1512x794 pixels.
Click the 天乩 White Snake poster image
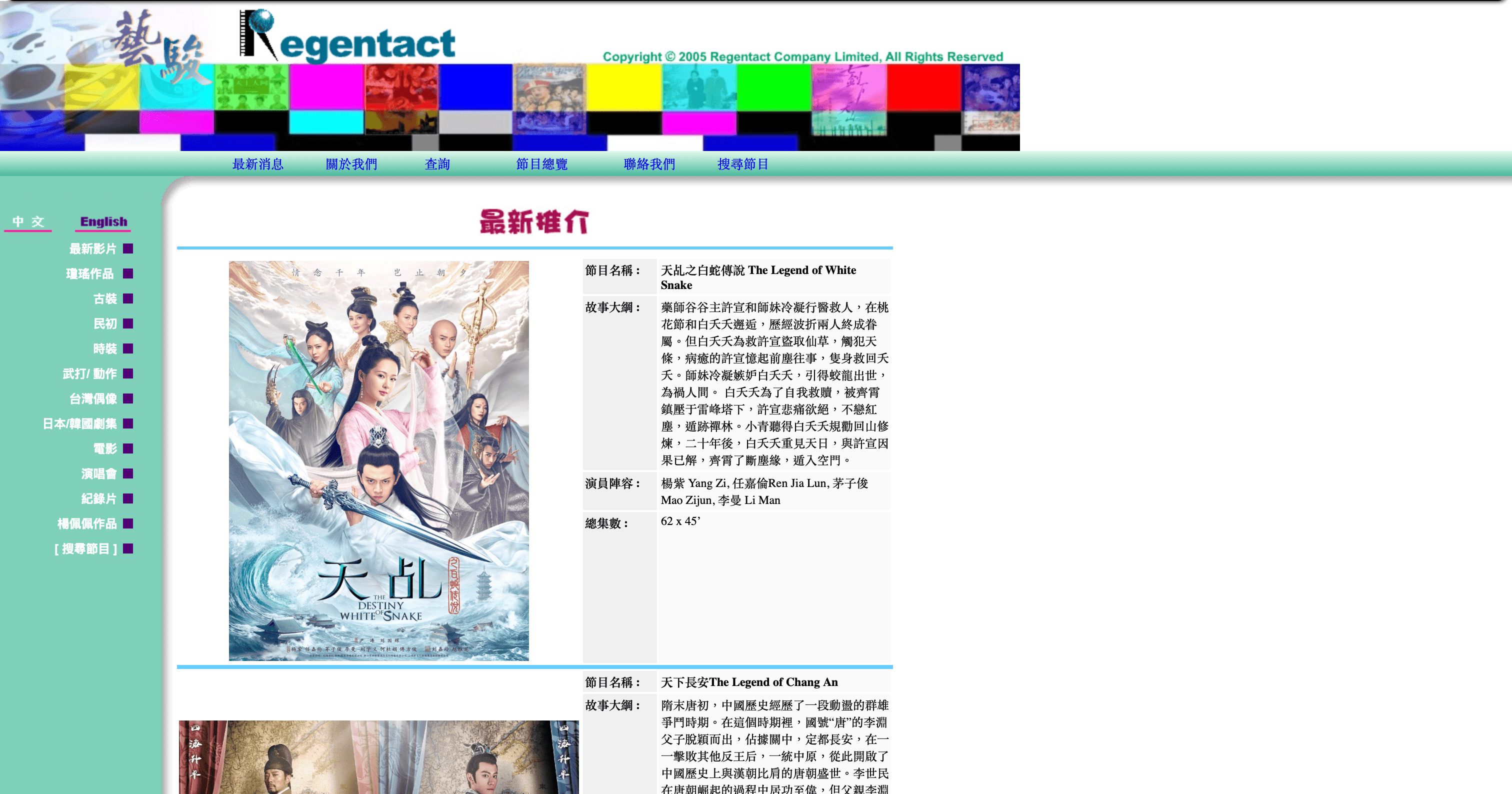[x=378, y=460]
